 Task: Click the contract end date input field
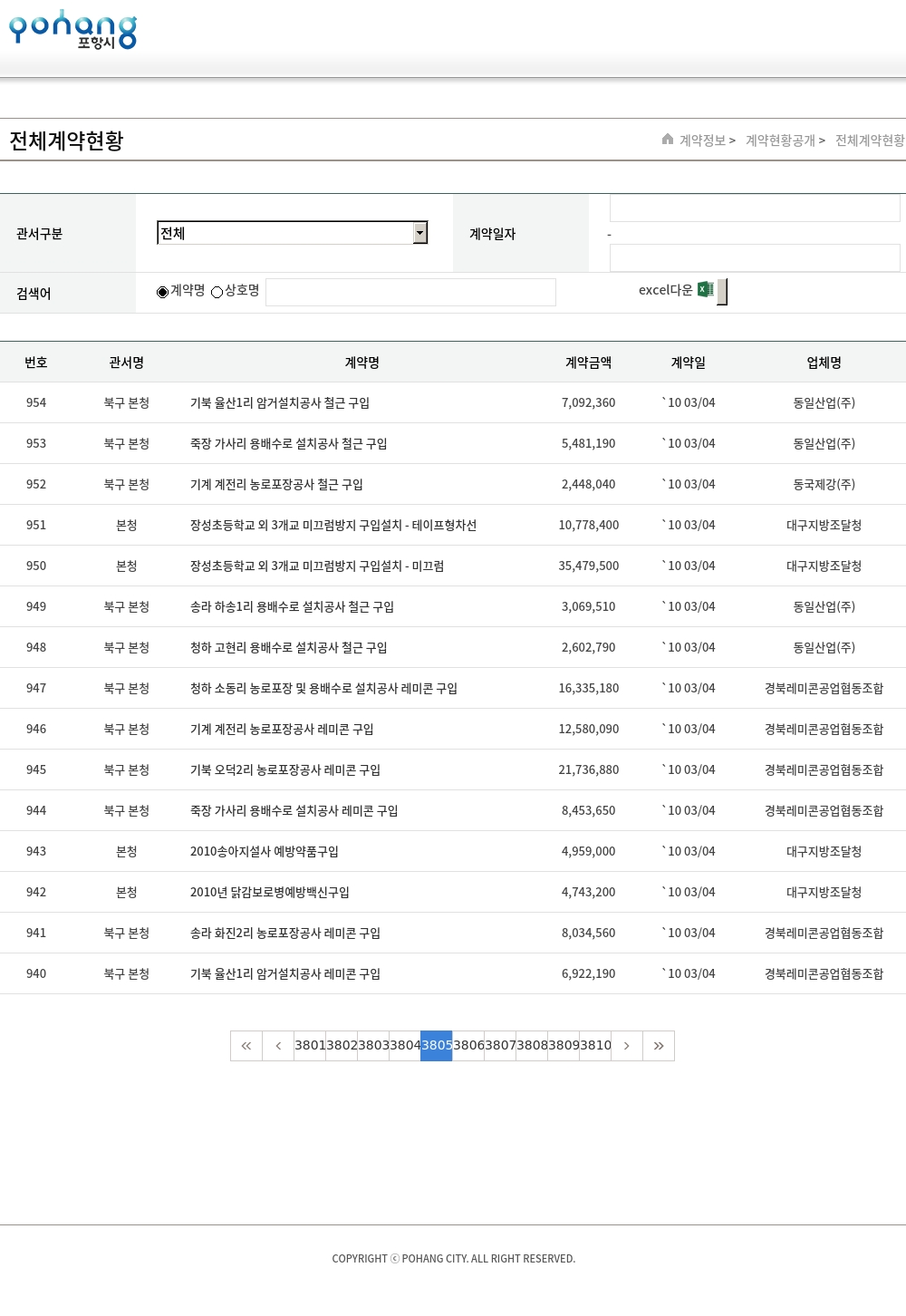pyautogui.click(x=755, y=257)
